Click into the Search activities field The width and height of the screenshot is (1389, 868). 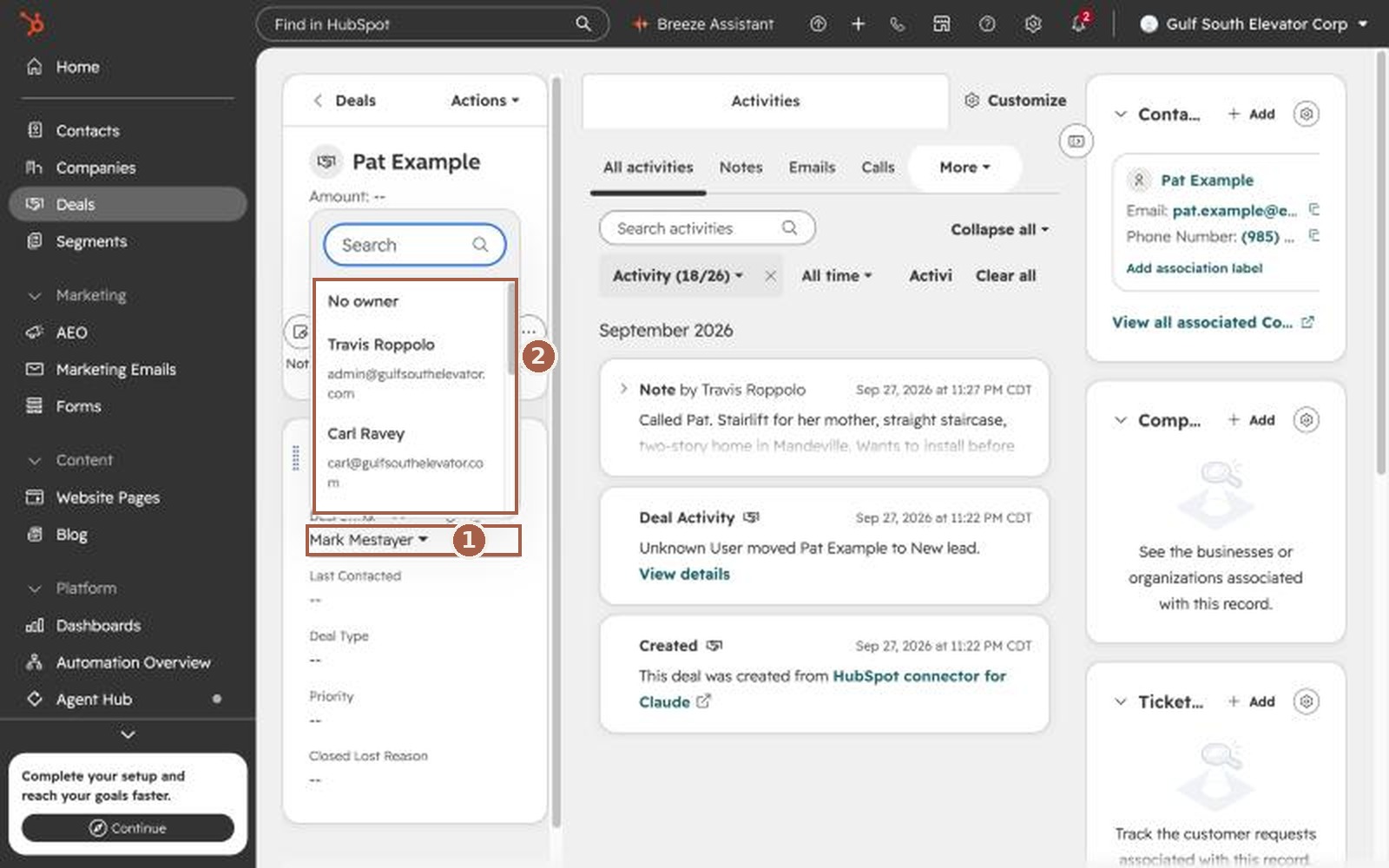(707, 228)
